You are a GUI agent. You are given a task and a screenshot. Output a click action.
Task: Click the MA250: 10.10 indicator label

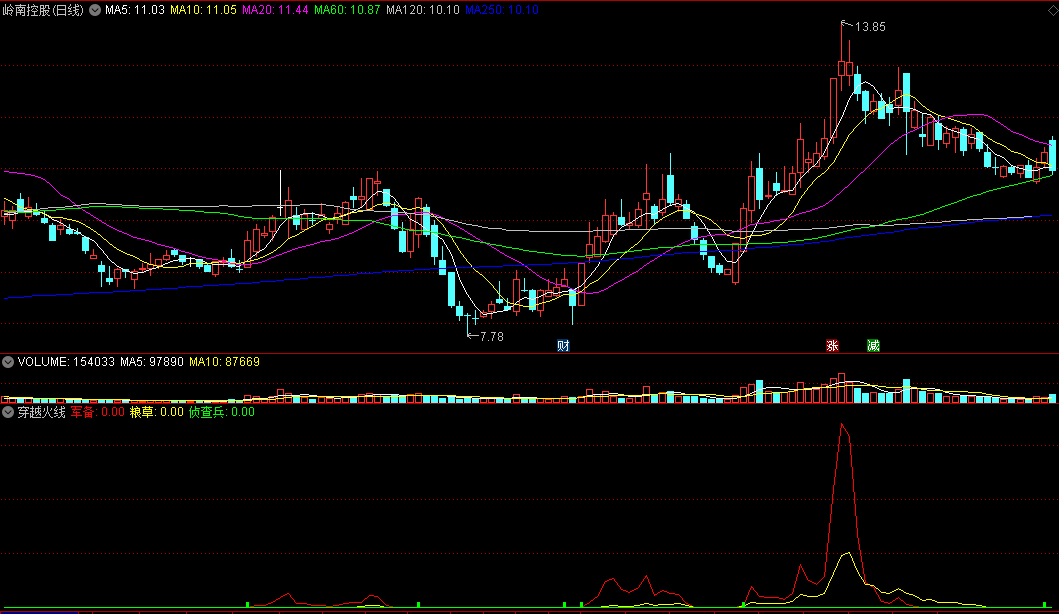pyautogui.click(x=502, y=10)
